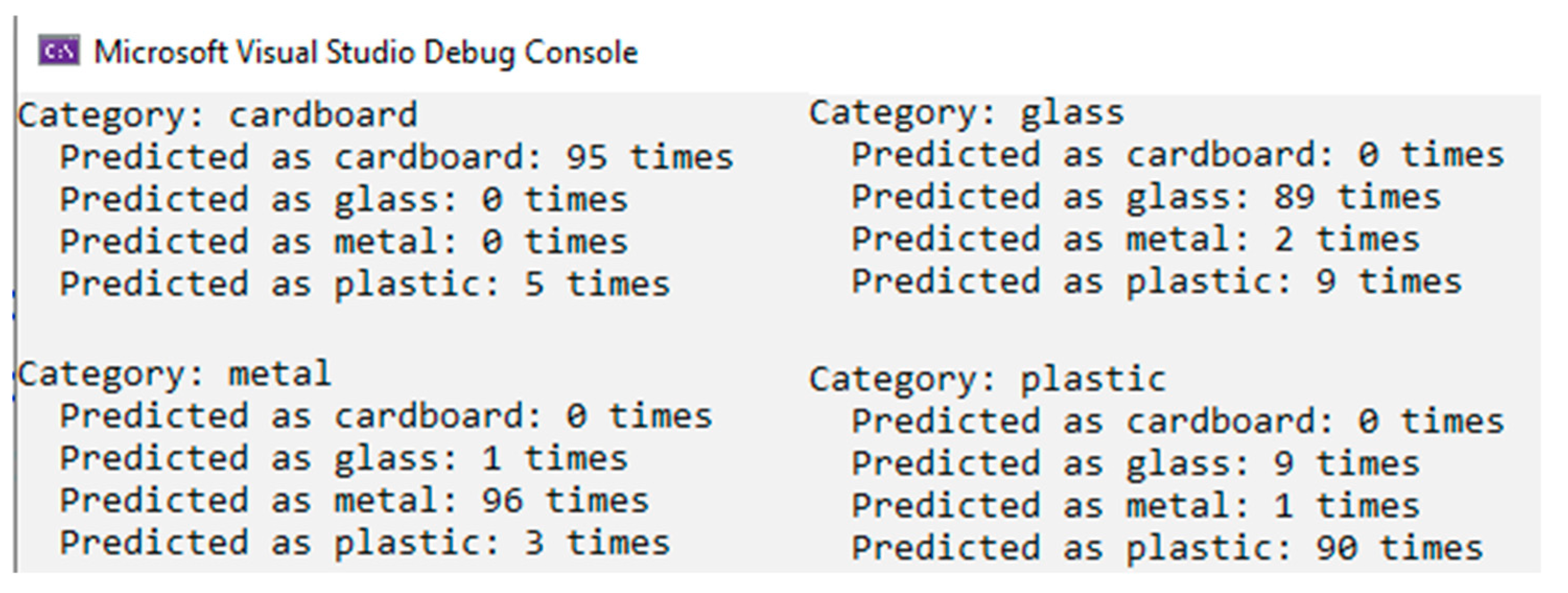The height and width of the screenshot is (593, 1568).
Task: Click 'Predicted as plastic: 3 times' line
Action: coord(364,543)
